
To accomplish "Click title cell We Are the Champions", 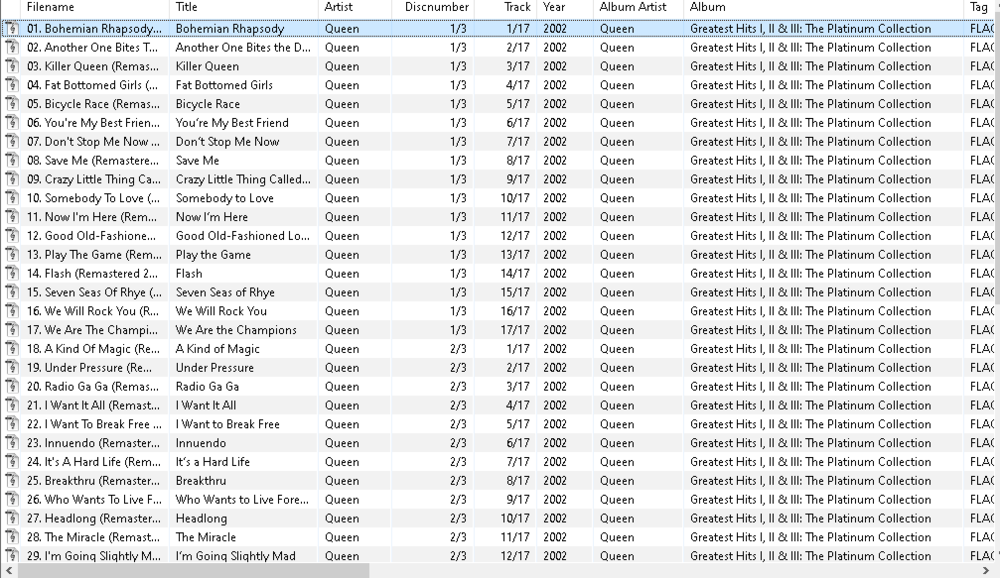I will point(236,330).
